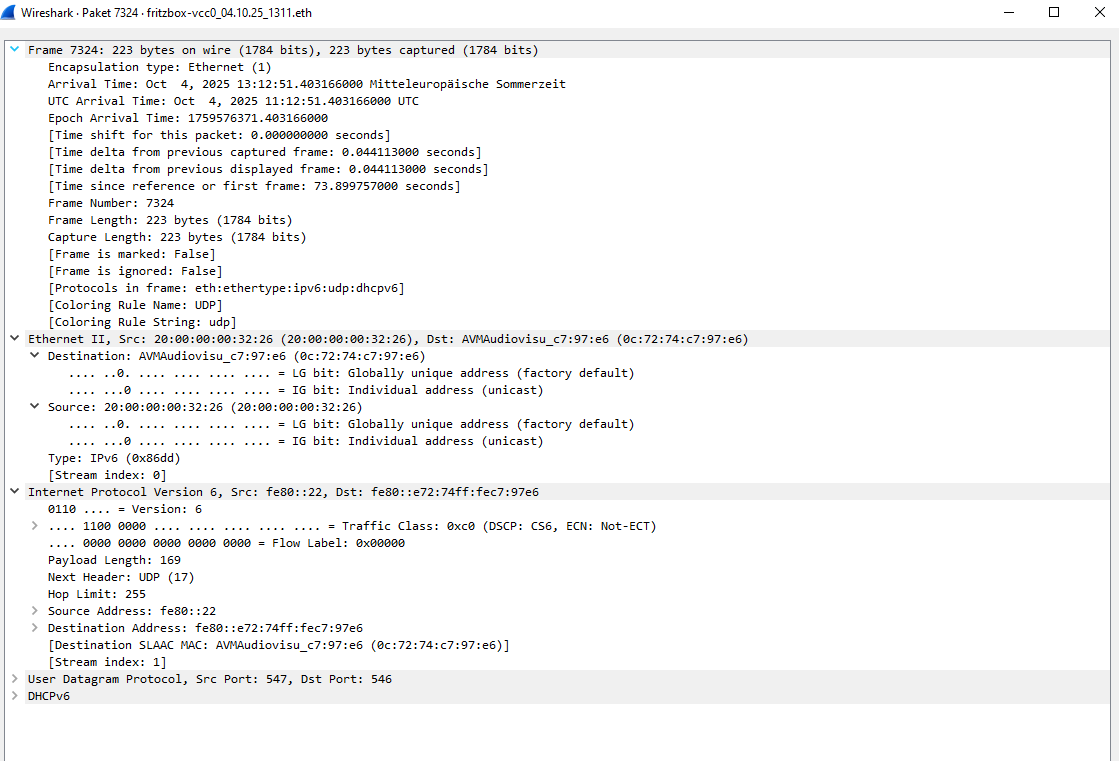Expand the Destination Address fe80::e72 field
Image resolution: width=1119 pixels, height=761 pixels.
[x=34, y=628]
